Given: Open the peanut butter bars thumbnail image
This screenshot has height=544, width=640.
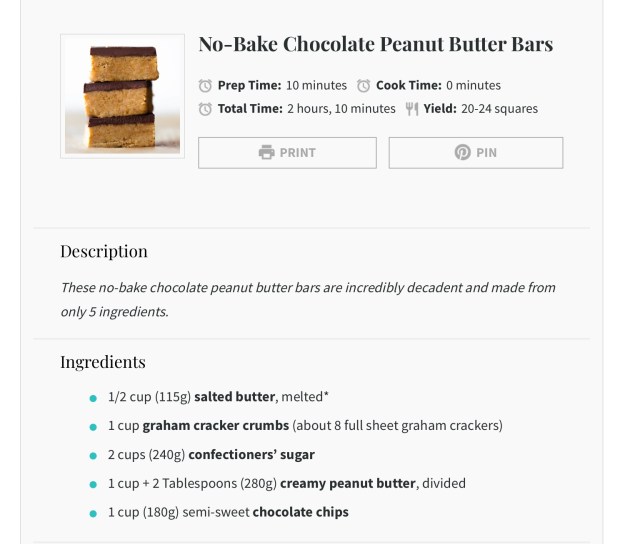Looking at the screenshot, I should [x=122, y=96].
